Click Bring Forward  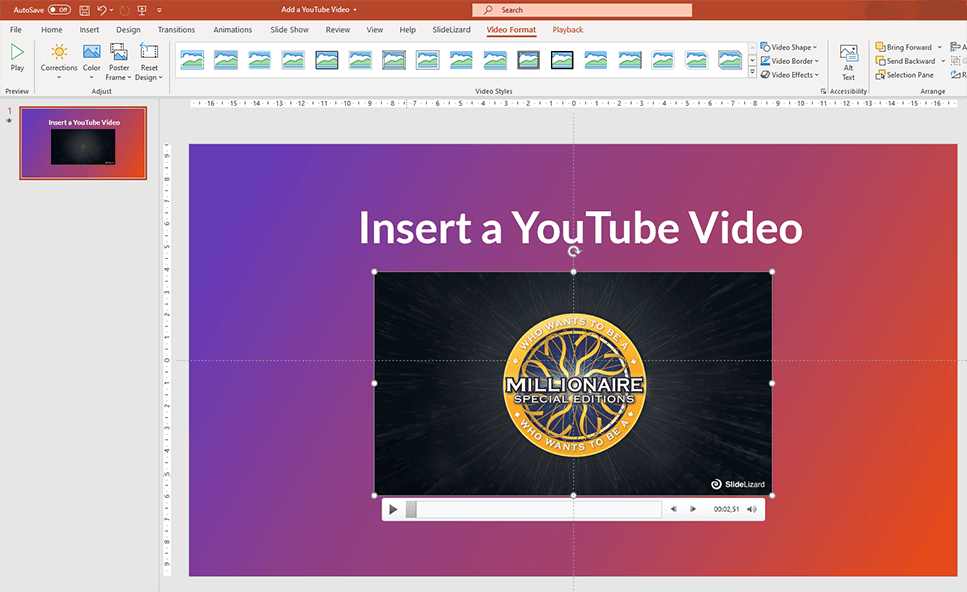pos(903,46)
